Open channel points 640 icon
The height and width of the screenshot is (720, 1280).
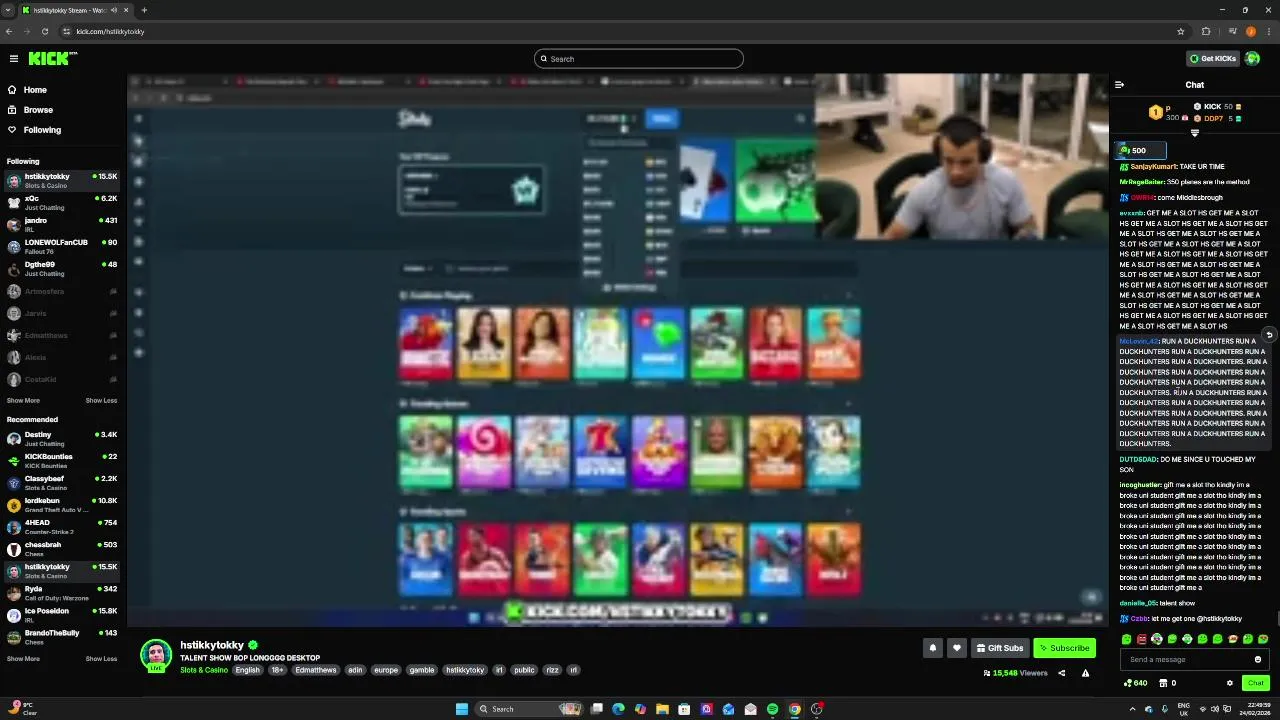click(x=1134, y=683)
